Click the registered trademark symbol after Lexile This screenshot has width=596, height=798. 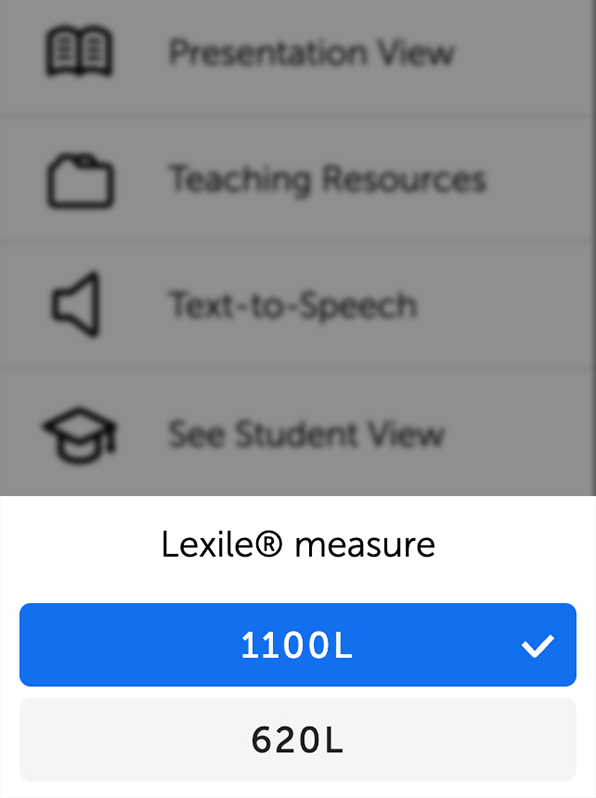tap(268, 543)
